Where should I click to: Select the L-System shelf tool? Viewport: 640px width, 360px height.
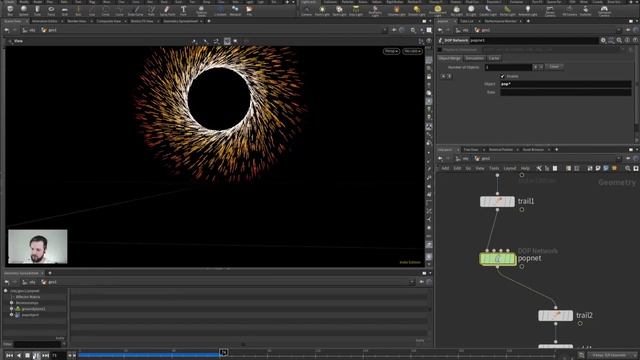pos(220,10)
